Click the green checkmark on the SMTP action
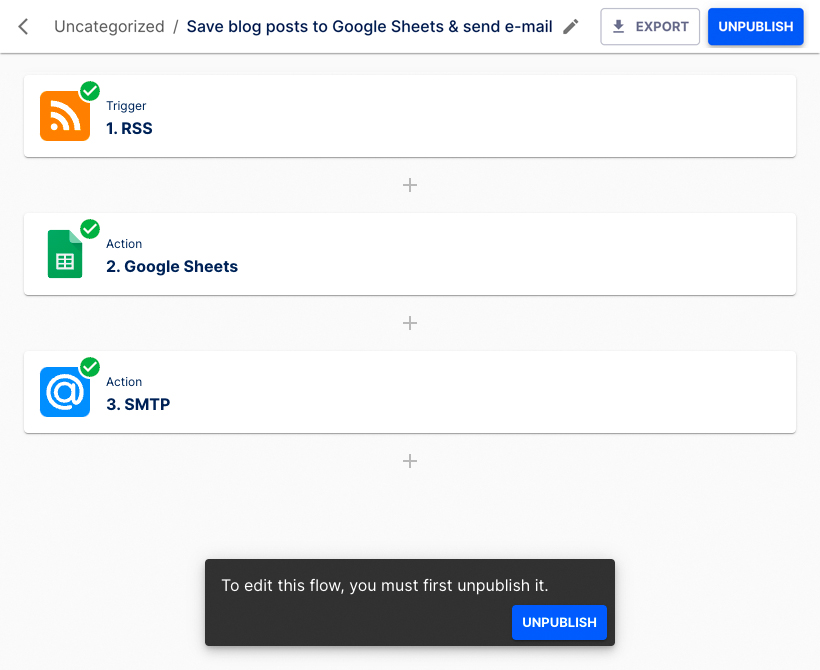 click(89, 367)
